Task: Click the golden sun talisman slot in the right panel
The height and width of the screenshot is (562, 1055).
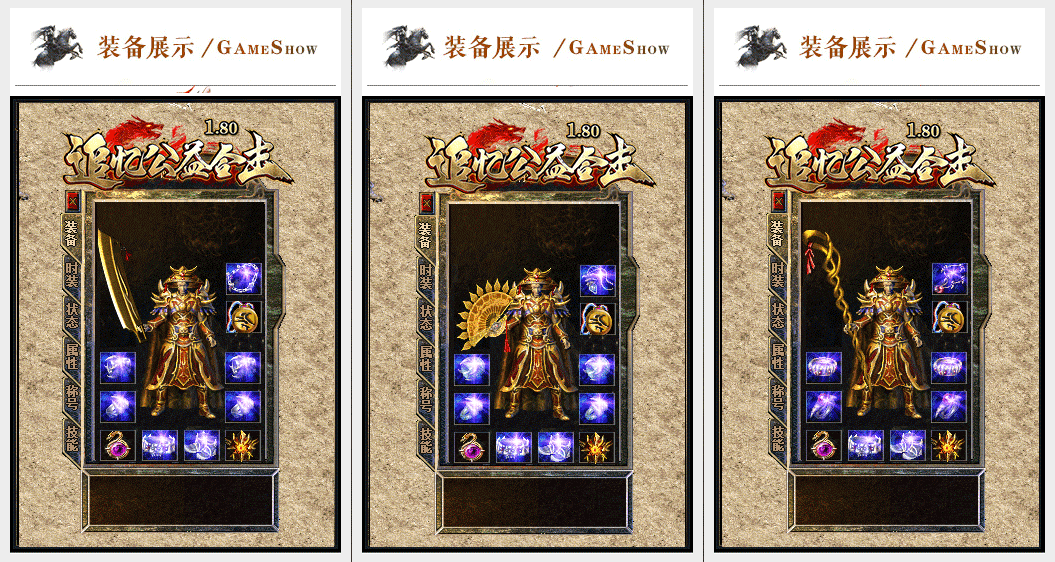Action: click(949, 446)
